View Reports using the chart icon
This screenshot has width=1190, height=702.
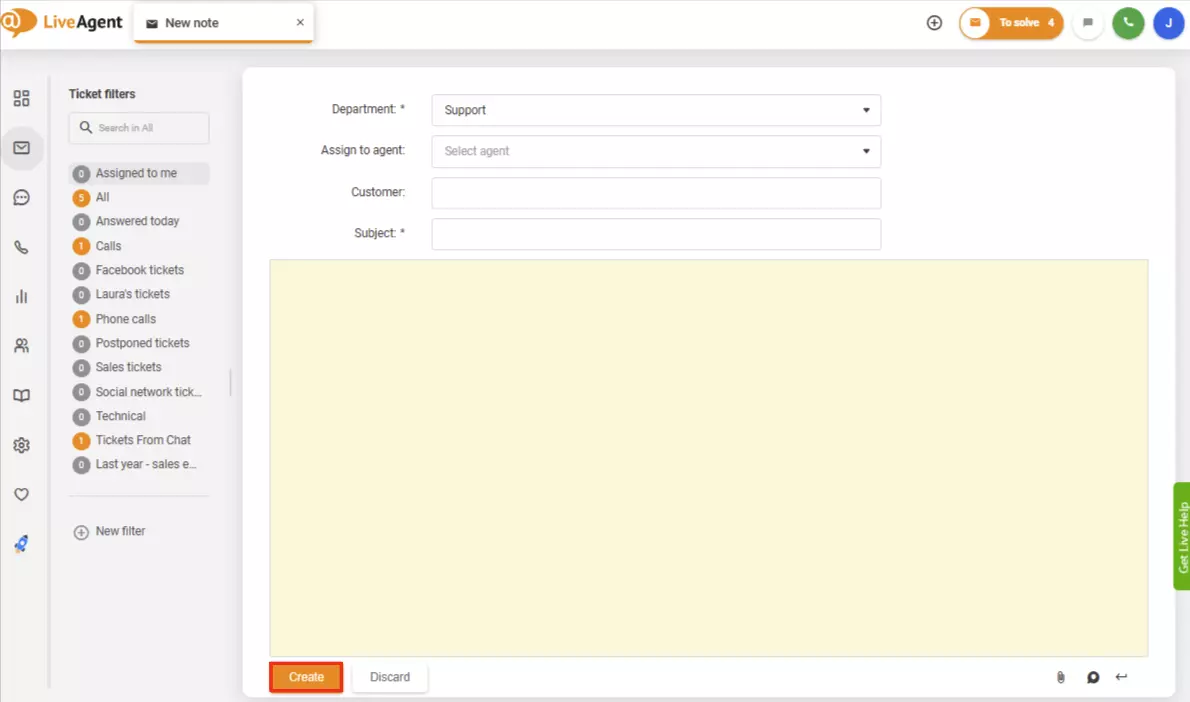(22, 296)
